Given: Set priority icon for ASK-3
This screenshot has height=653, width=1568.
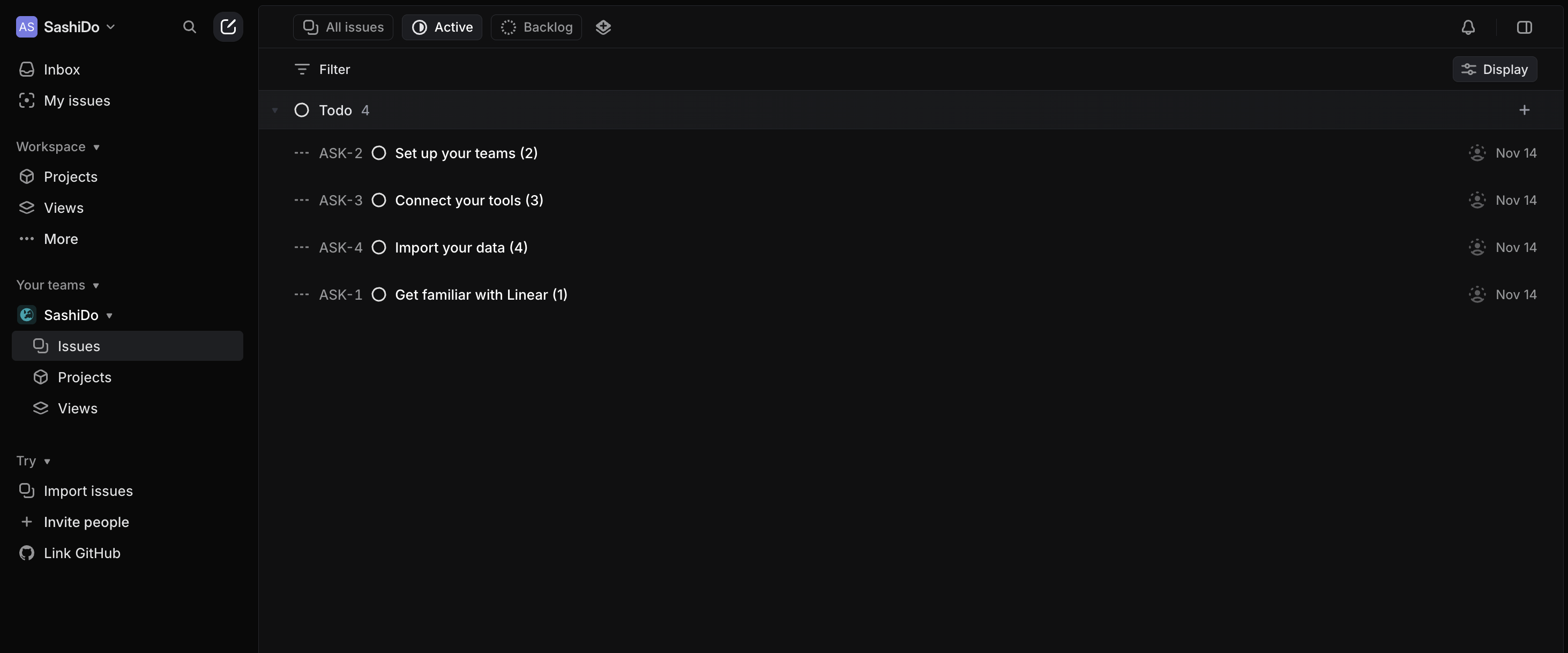Looking at the screenshot, I should click(x=301, y=201).
